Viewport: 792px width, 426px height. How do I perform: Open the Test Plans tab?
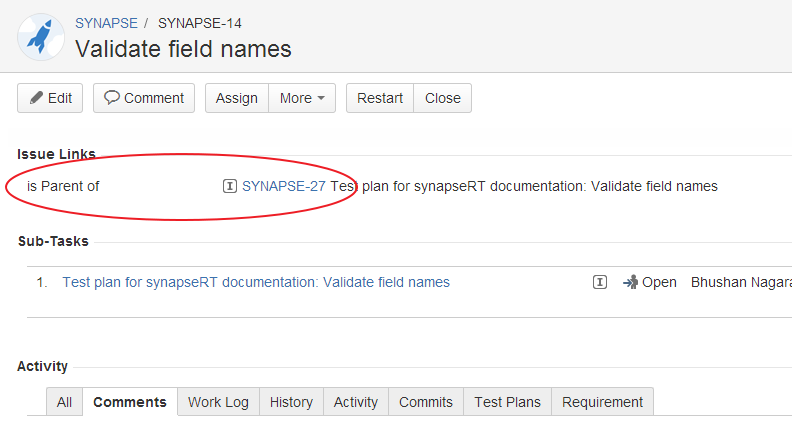507,402
